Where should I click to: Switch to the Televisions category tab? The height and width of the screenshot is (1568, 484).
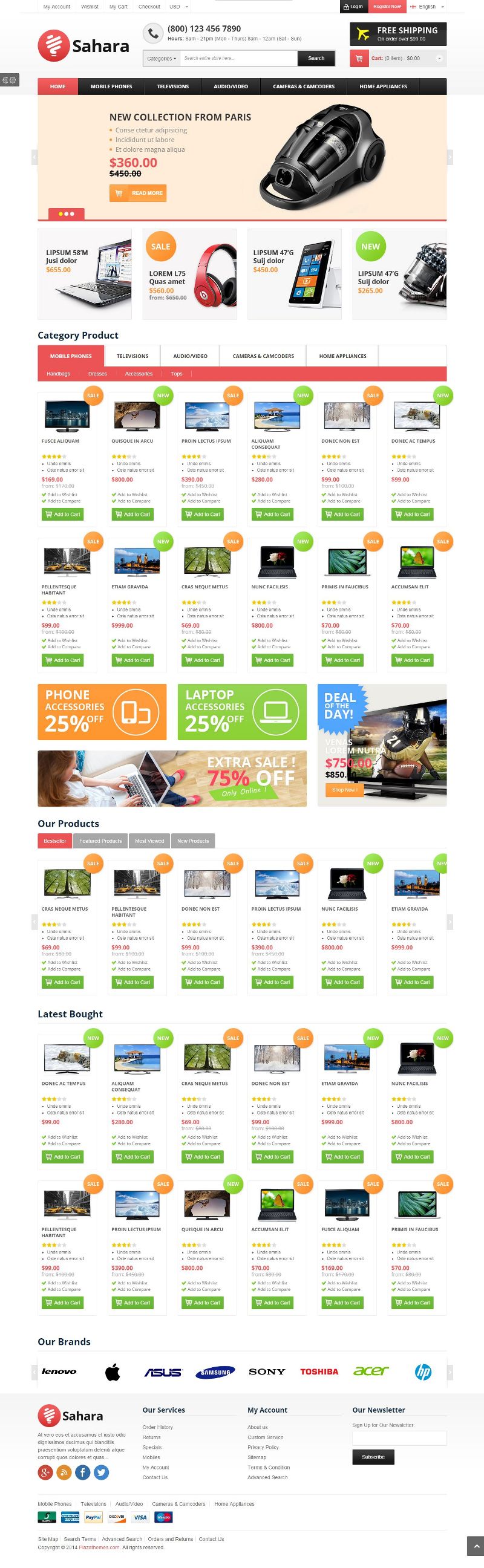tap(132, 356)
